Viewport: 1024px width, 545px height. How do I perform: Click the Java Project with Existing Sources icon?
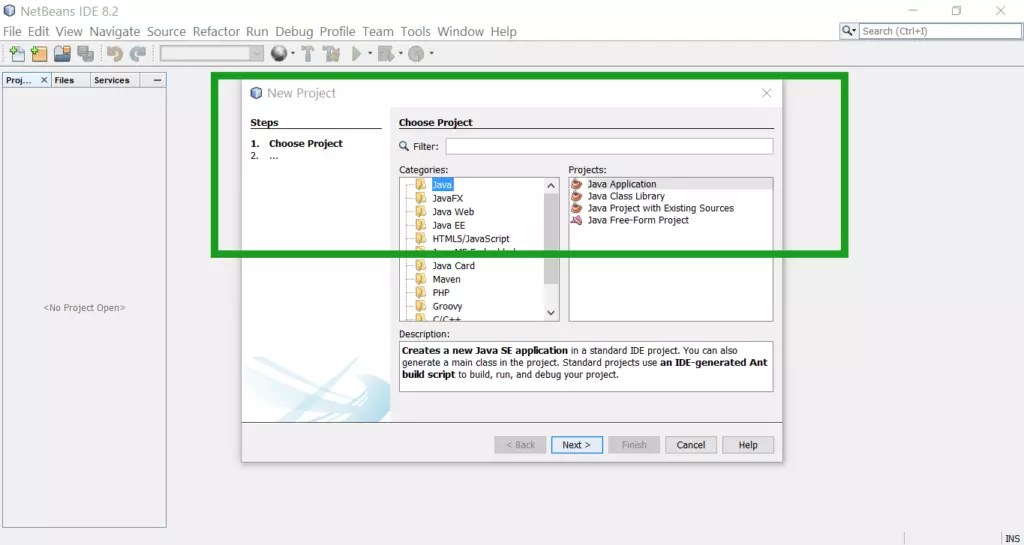click(x=576, y=208)
